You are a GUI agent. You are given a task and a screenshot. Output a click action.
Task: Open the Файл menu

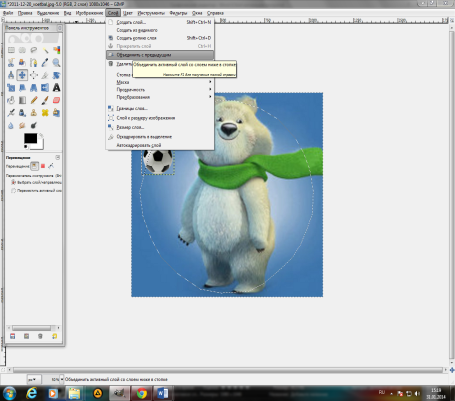point(8,13)
